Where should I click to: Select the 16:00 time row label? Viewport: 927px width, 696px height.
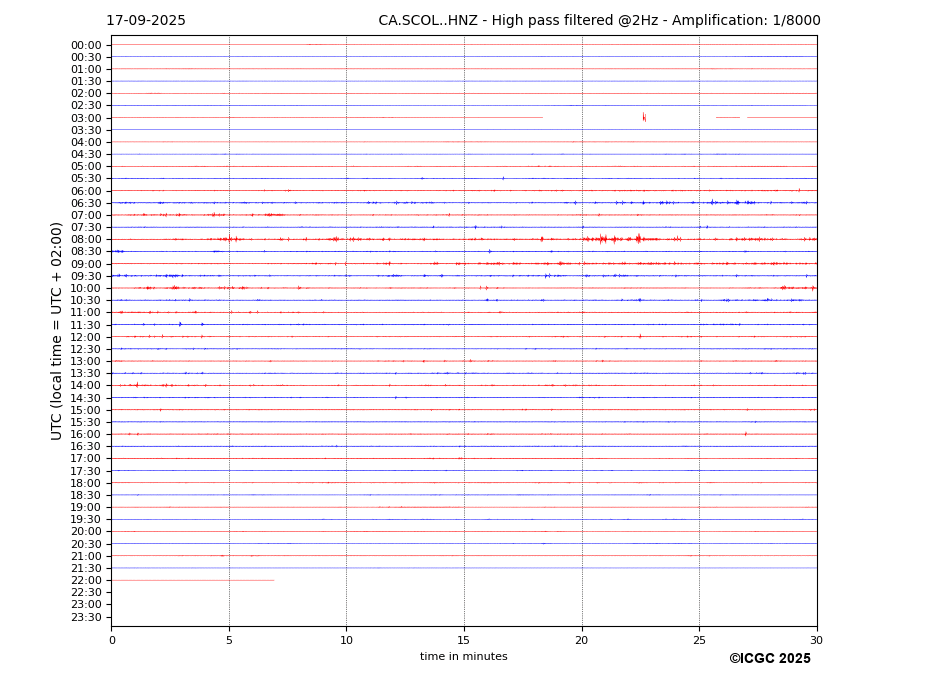coord(86,435)
